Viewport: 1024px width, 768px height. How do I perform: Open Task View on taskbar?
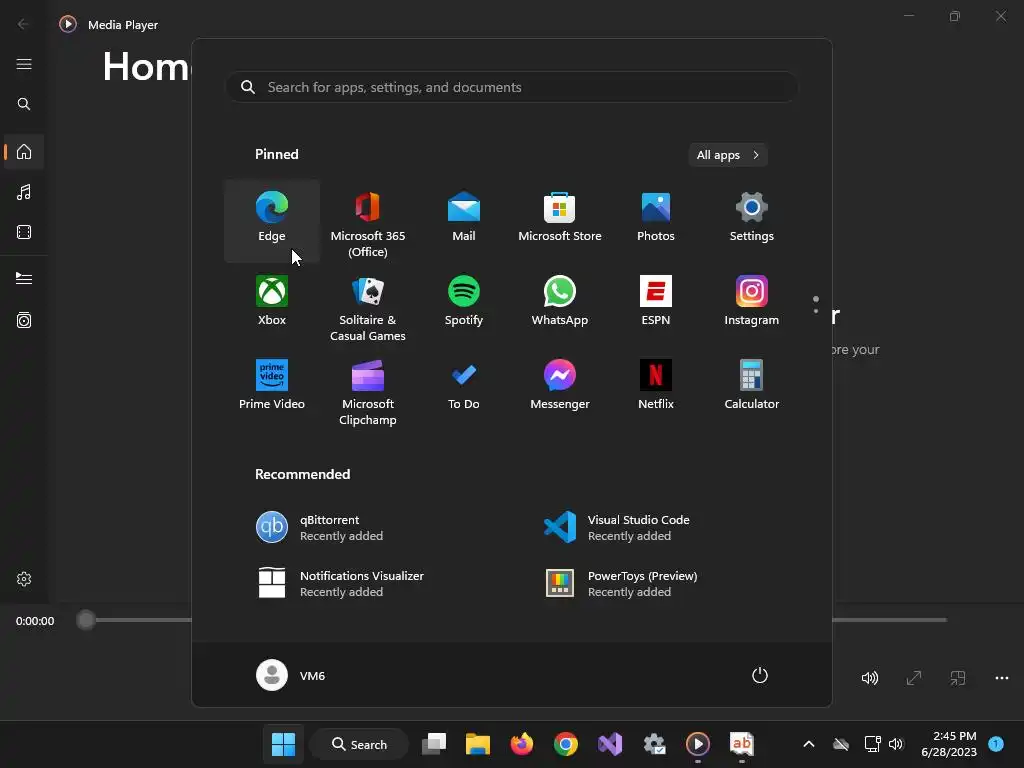click(x=434, y=744)
